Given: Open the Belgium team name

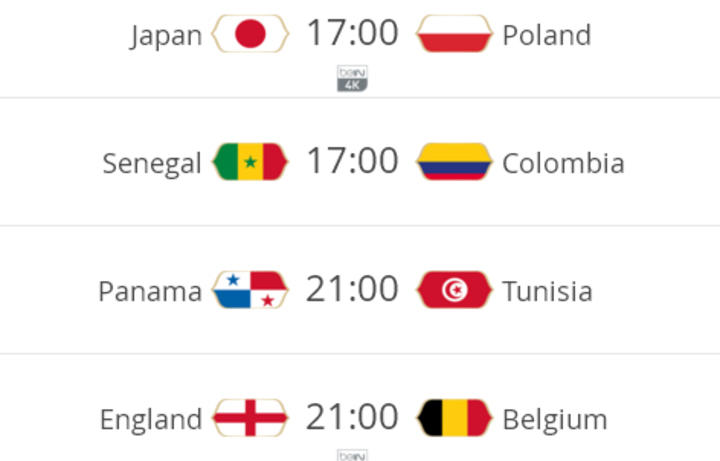Looking at the screenshot, I should click(x=555, y=420).
